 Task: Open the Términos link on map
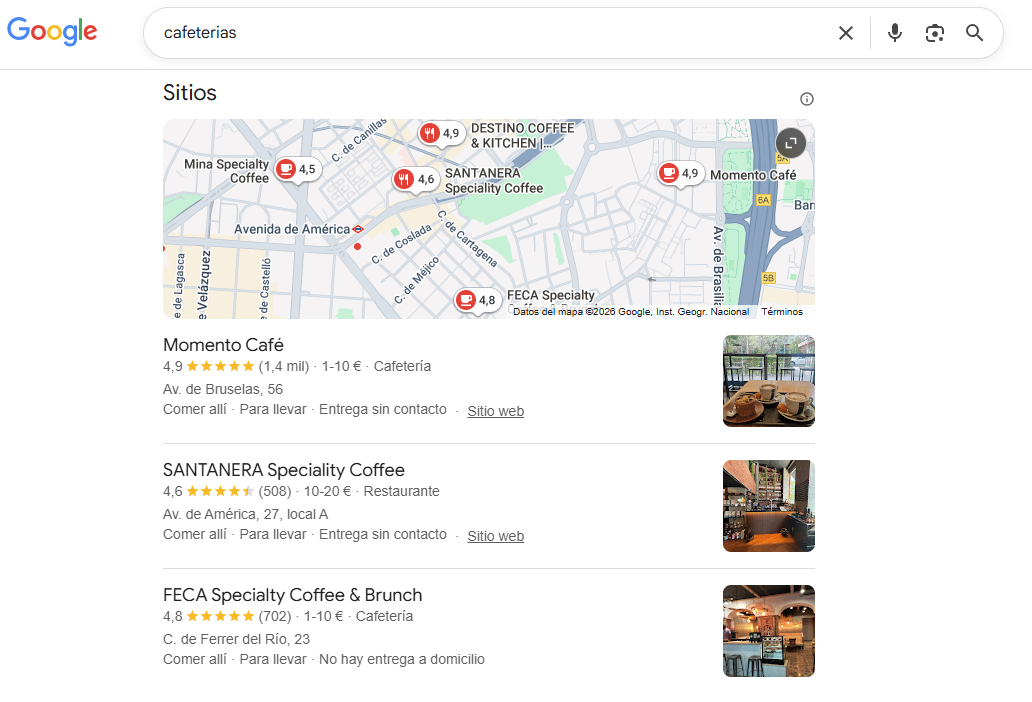click(782, 312)
